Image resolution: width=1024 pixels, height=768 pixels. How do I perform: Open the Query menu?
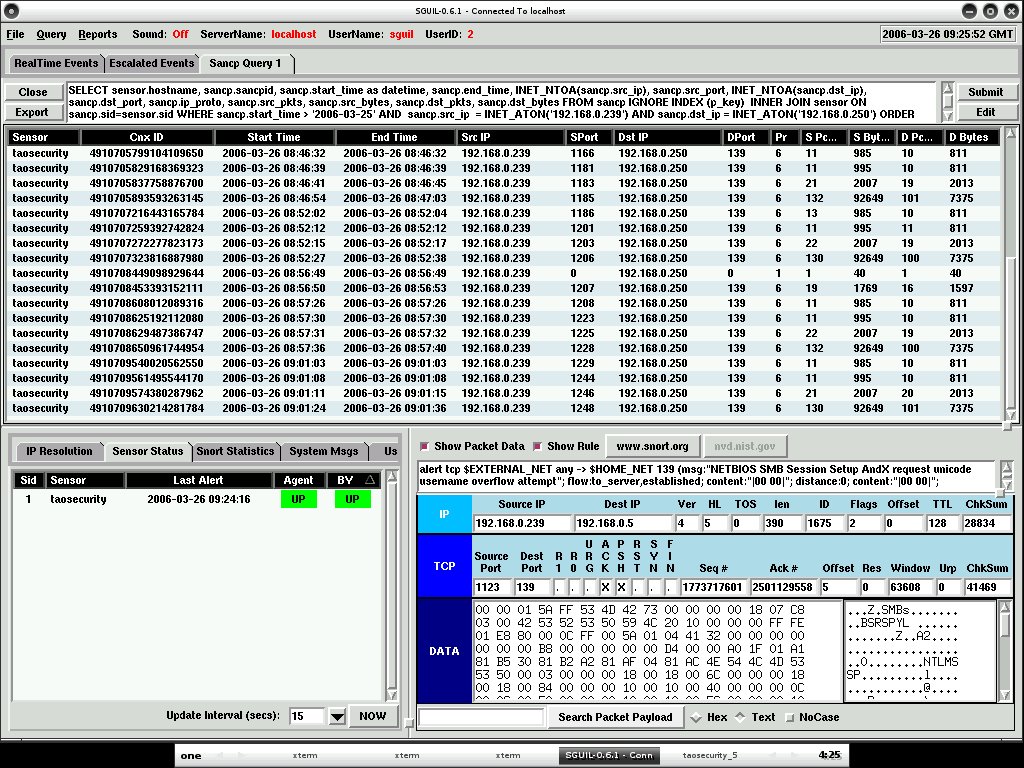coord(51,34)
